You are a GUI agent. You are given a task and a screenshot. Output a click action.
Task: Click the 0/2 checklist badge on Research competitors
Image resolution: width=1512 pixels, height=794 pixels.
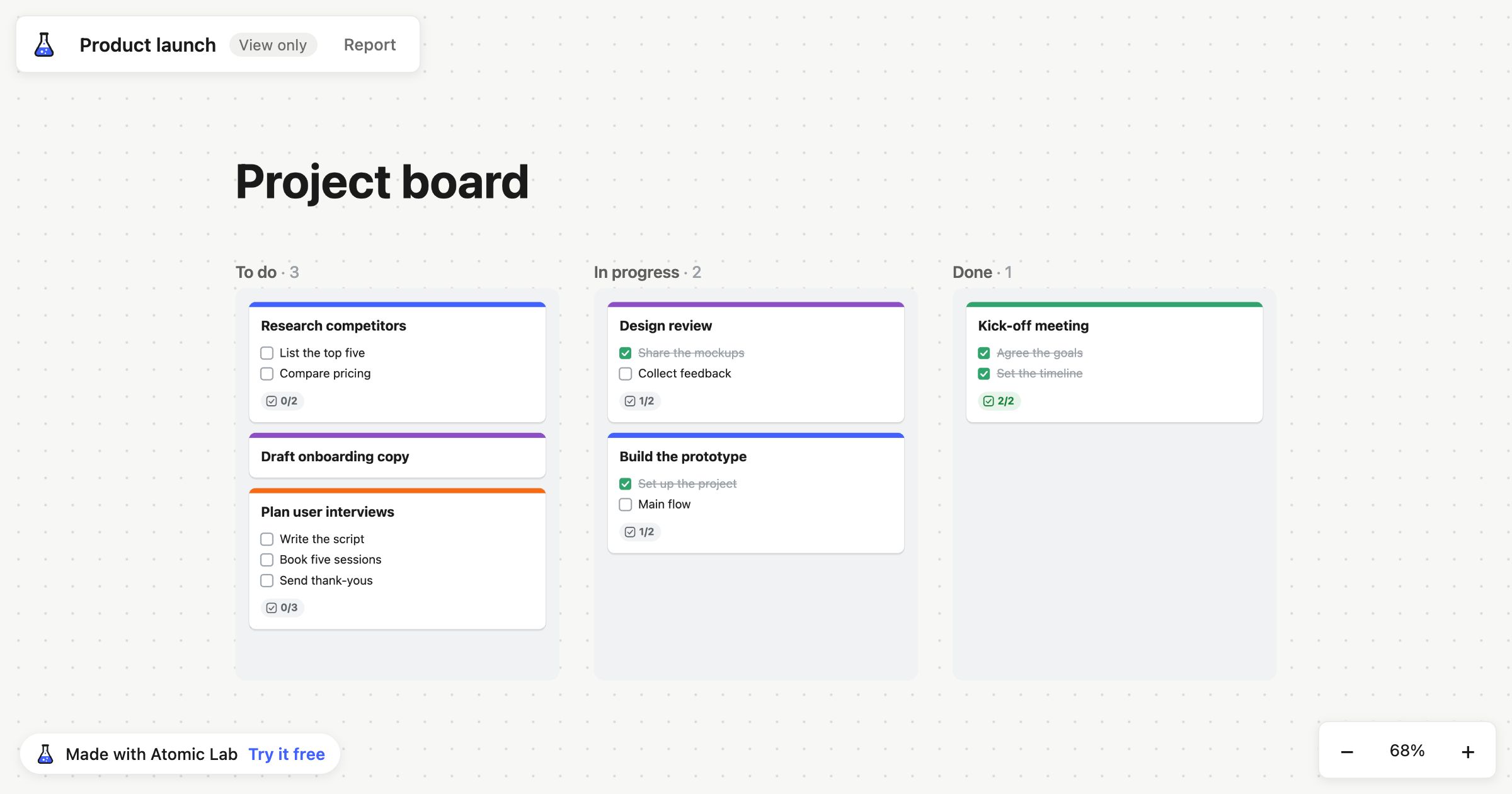pyautogui.click(x=282, y=401)
